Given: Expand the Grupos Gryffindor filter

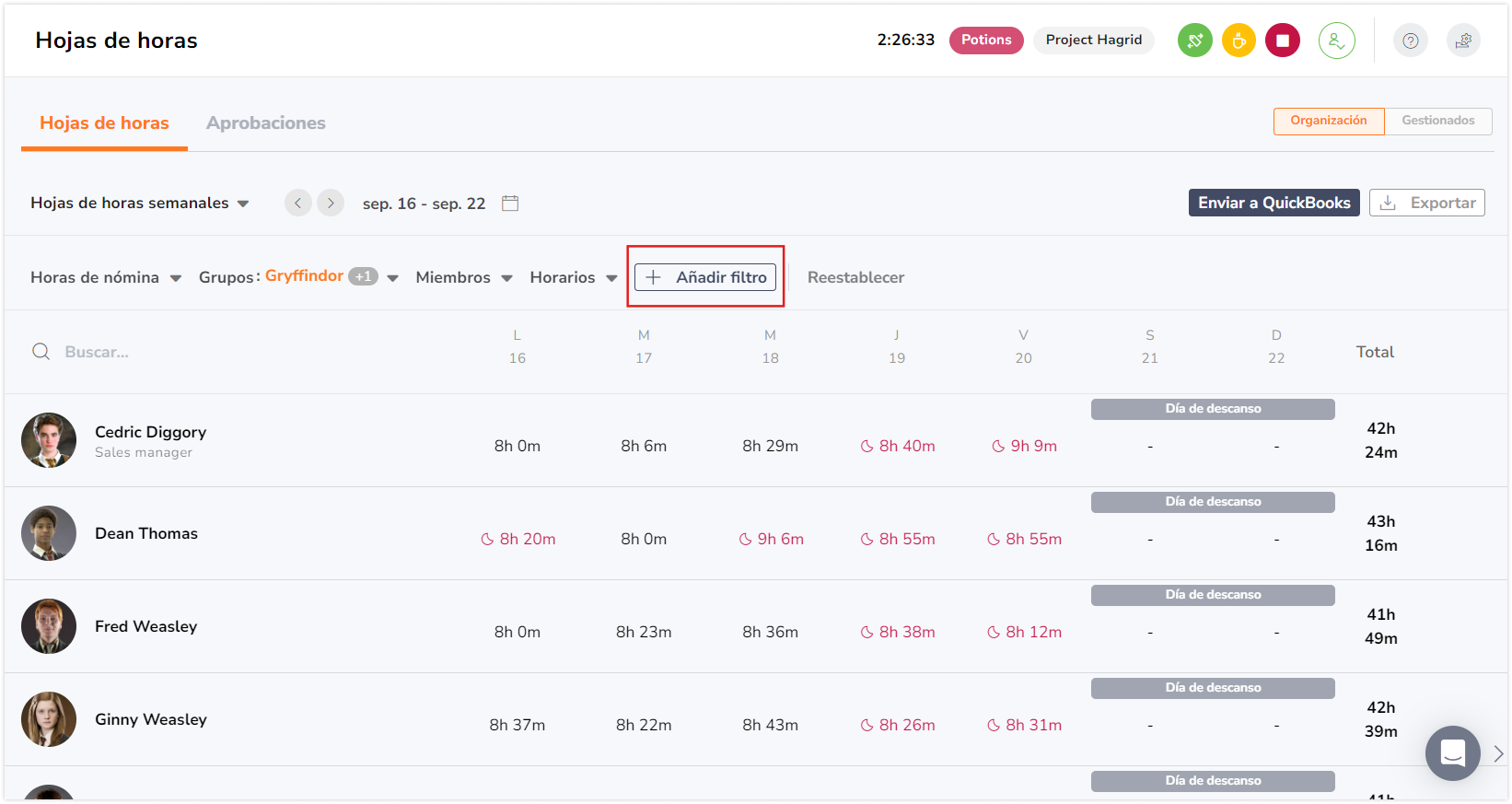Looking at the screenshot, I should [x=298, y=277].
